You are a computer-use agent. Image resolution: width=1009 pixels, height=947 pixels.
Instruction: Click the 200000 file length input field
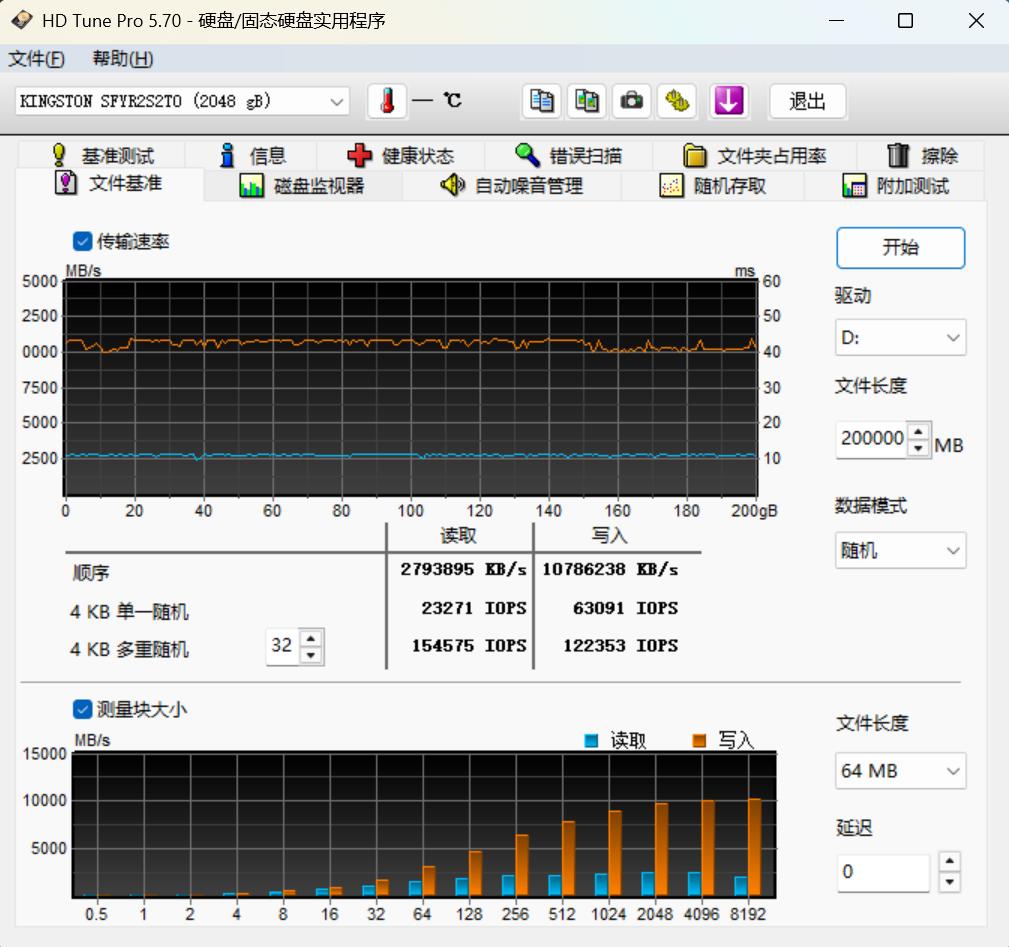(x=871, y=439)
